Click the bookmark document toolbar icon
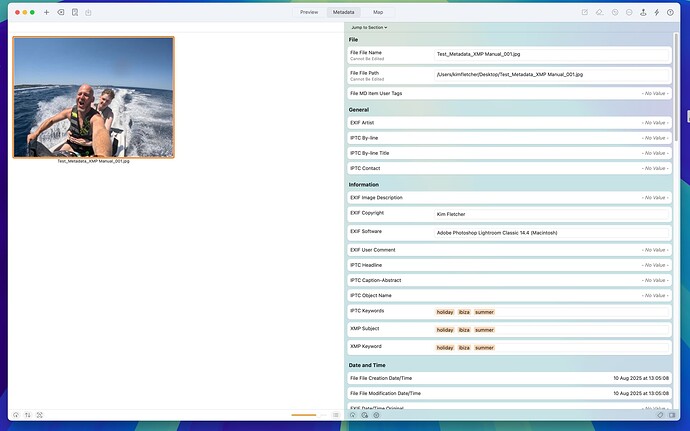The width and height of the screenshot is (690, 431). 75,12
